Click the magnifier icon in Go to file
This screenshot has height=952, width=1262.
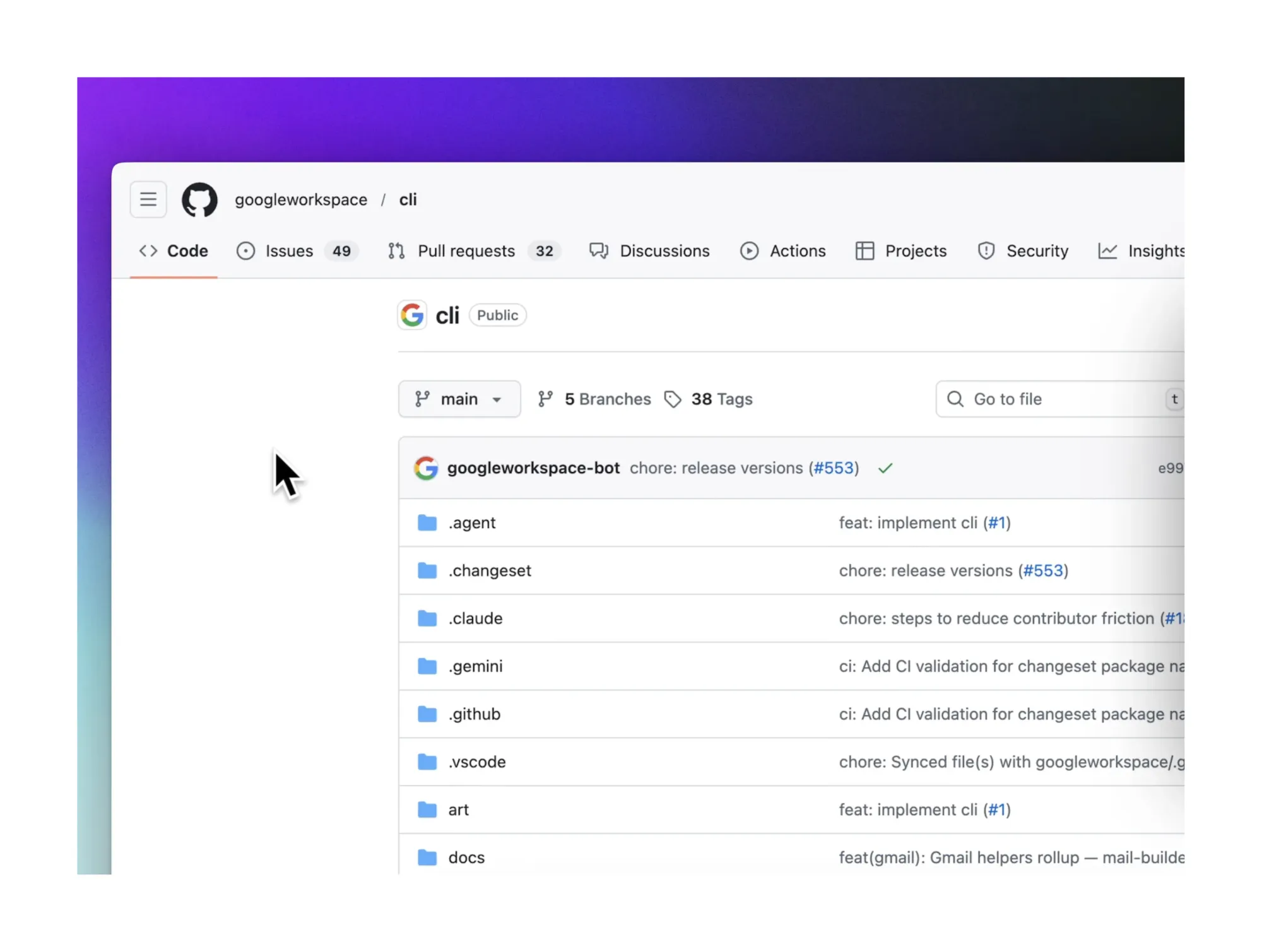click(955, 399)
